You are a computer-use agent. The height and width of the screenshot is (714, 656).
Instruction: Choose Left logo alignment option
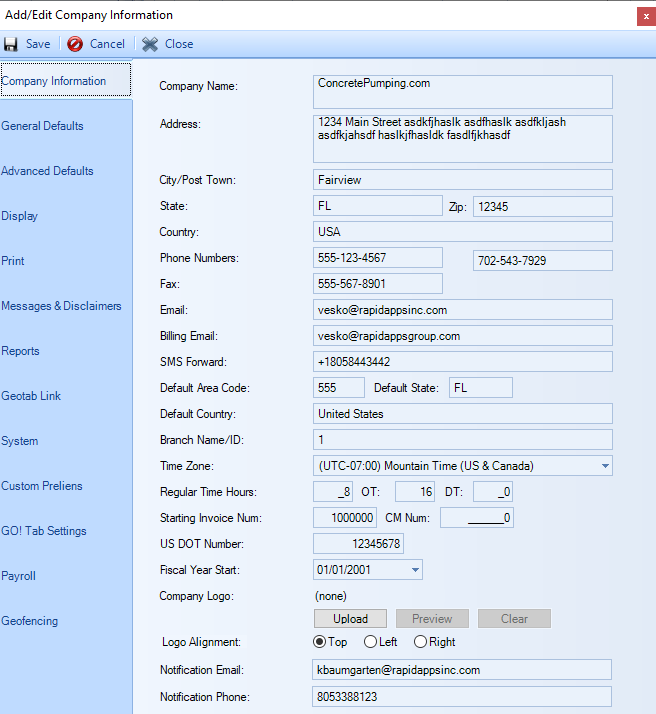click(370, 642)
